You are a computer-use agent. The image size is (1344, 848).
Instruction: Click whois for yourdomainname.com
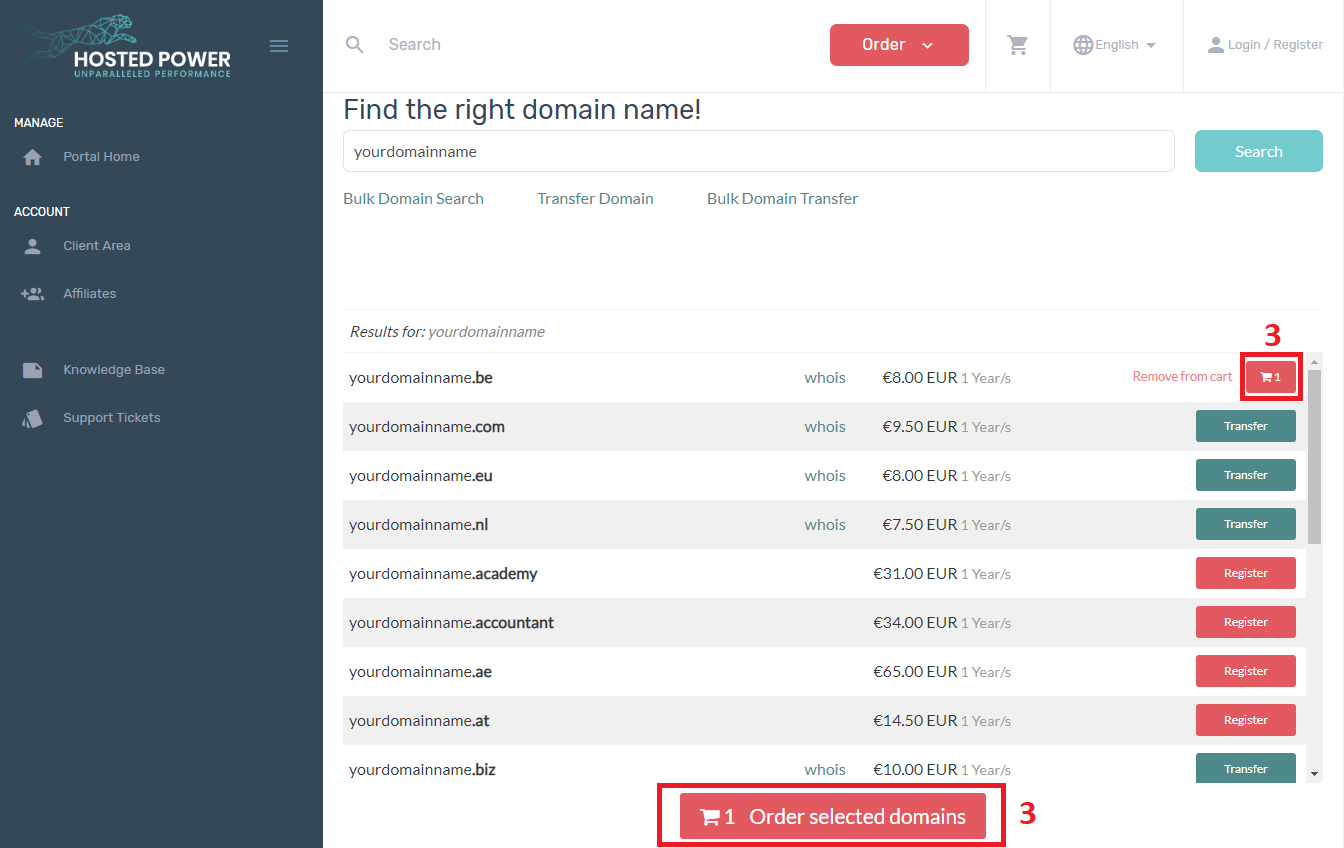pyautogui.click(x=825, y=427)
